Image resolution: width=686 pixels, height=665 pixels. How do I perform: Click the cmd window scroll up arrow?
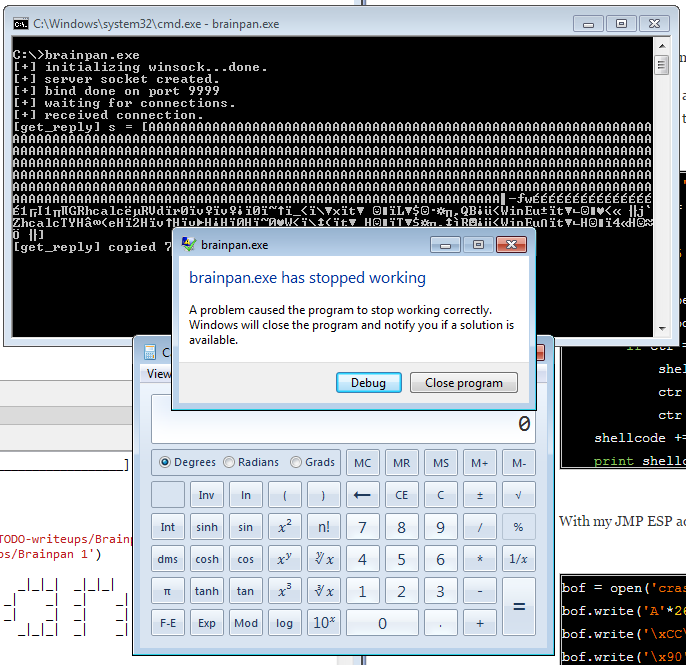662,46
